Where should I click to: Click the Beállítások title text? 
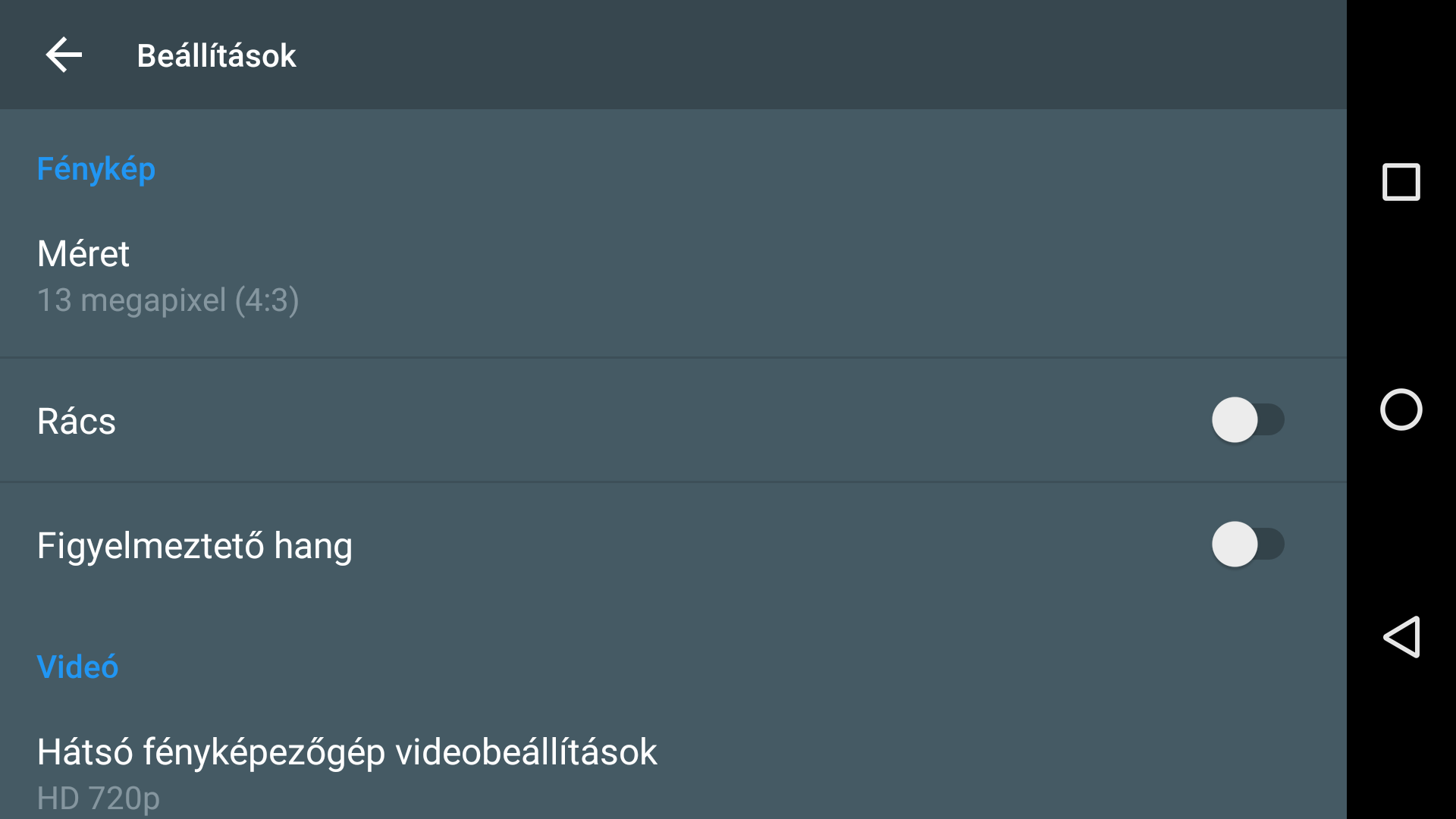(x=216, y=55)
